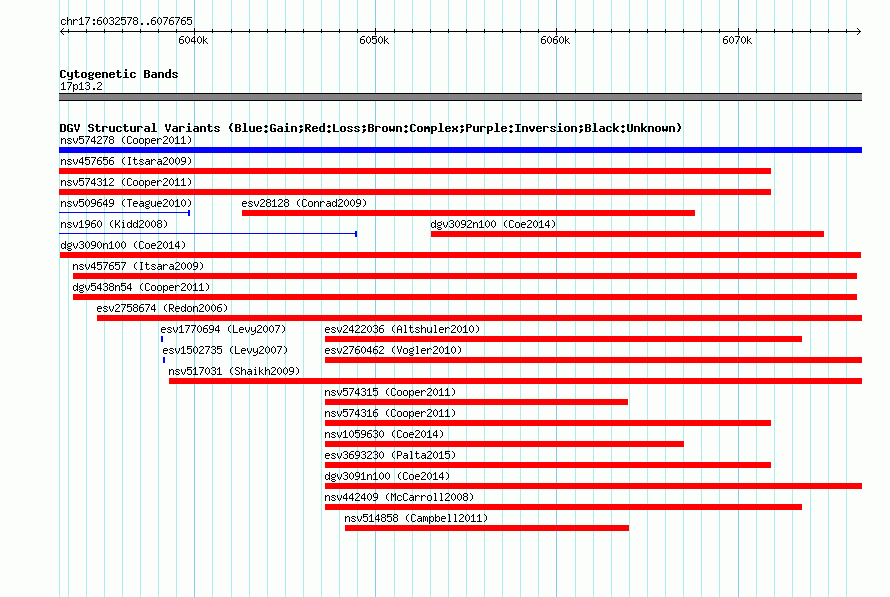The image size is (890, 597).
Task: Click the ruler's left arrowhead
Action: [x=62, y=31]
